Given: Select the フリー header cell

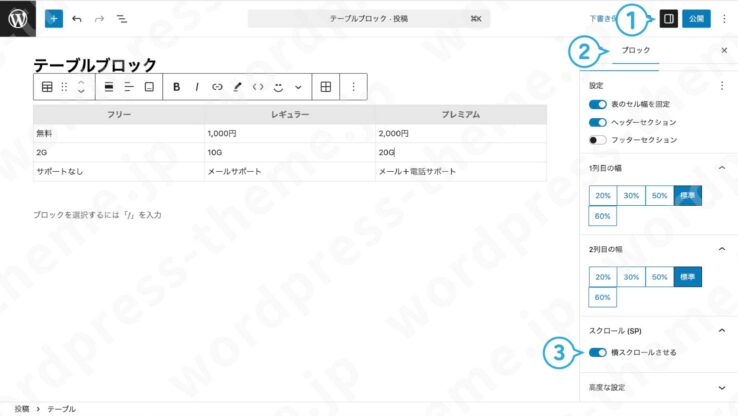Looking at the screenshot, I should pos(119,114).
